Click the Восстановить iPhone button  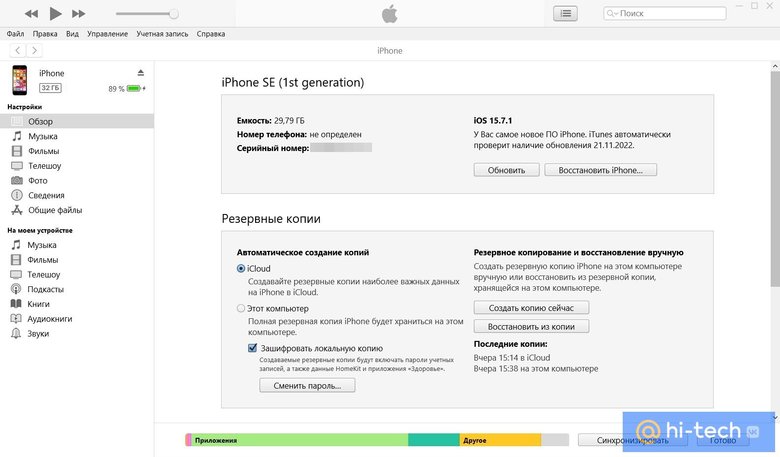600,170
